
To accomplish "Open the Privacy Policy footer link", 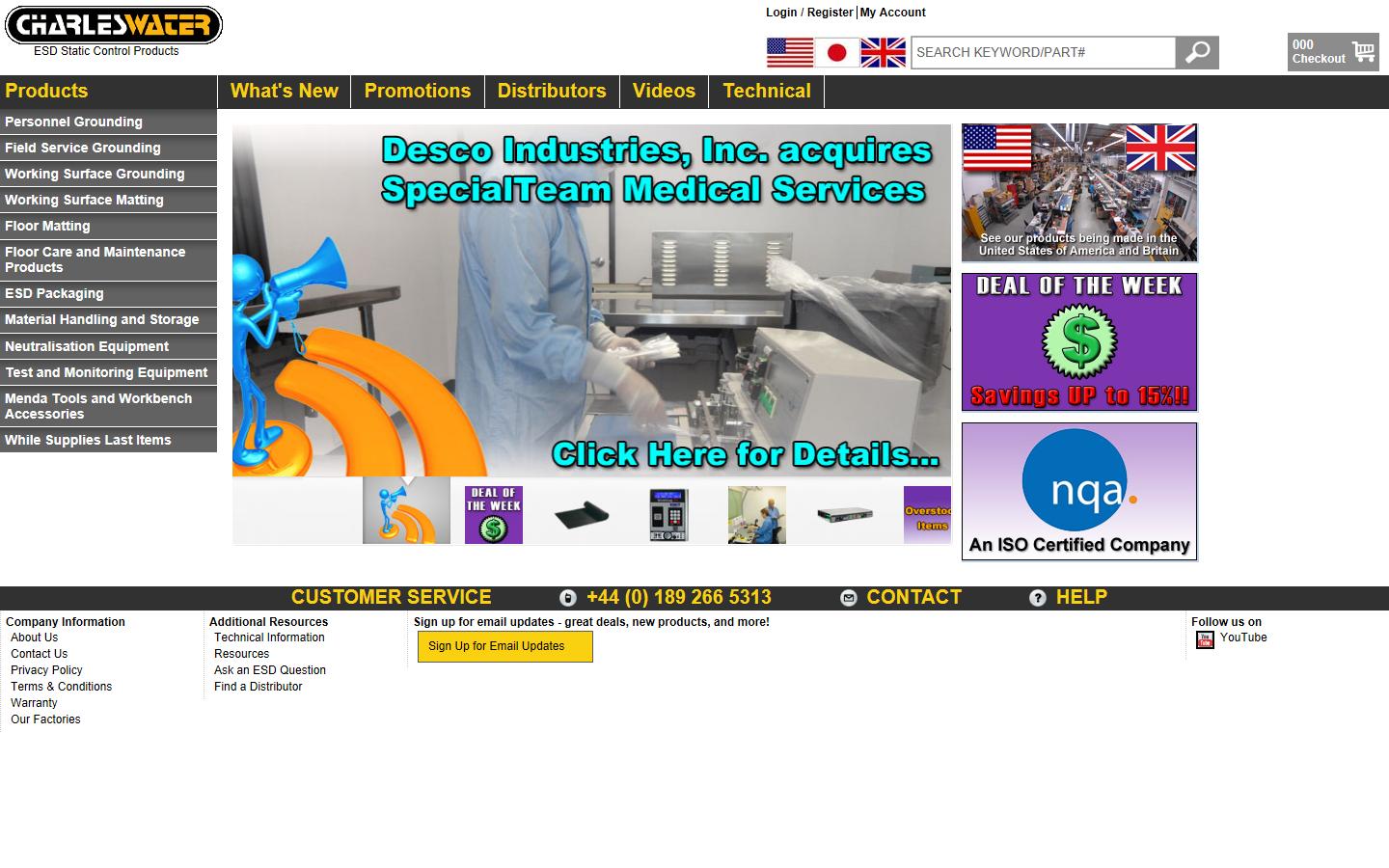I will [x=46, y=670].
